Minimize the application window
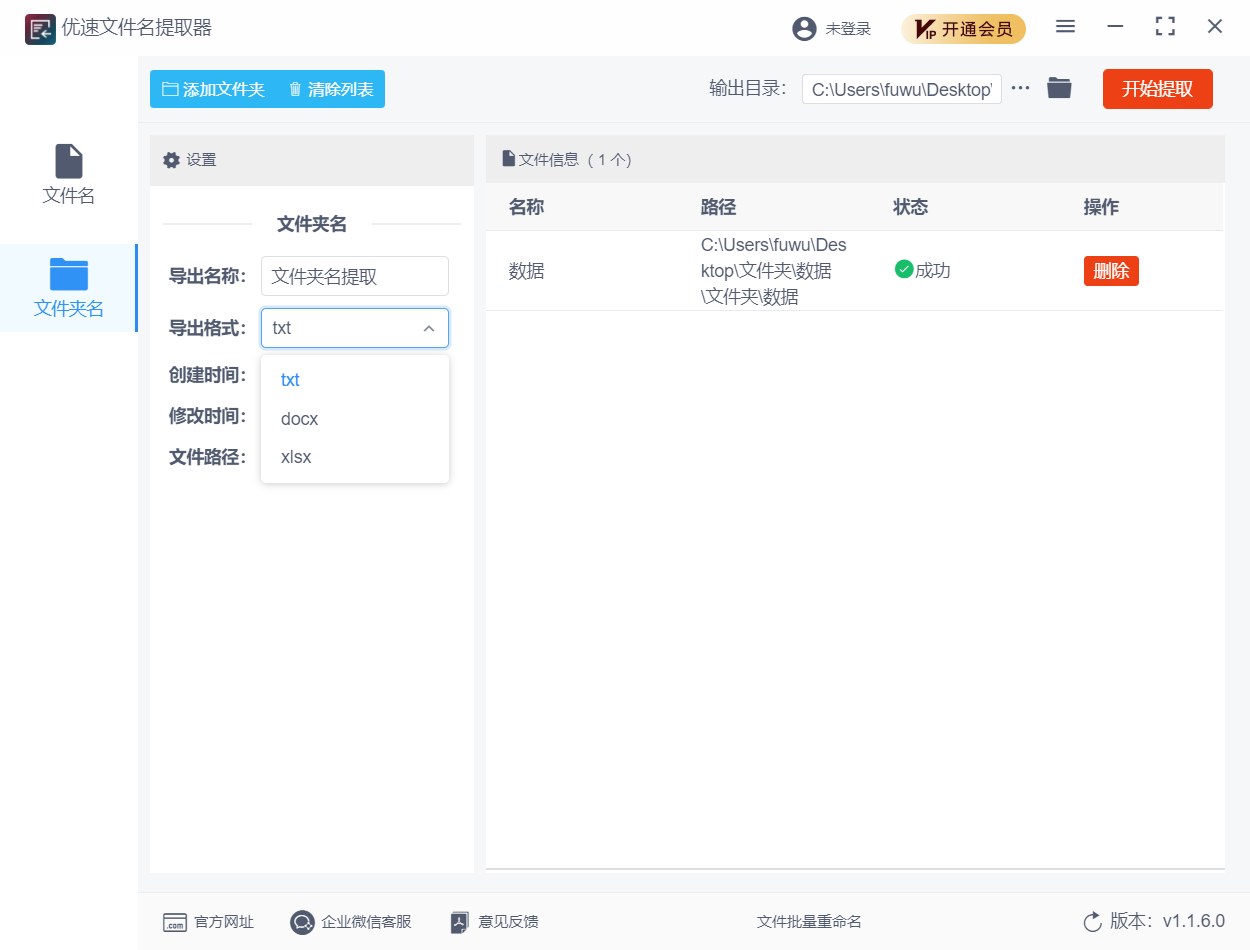The image size is (1250, 950). click(x=1115, y=27)
